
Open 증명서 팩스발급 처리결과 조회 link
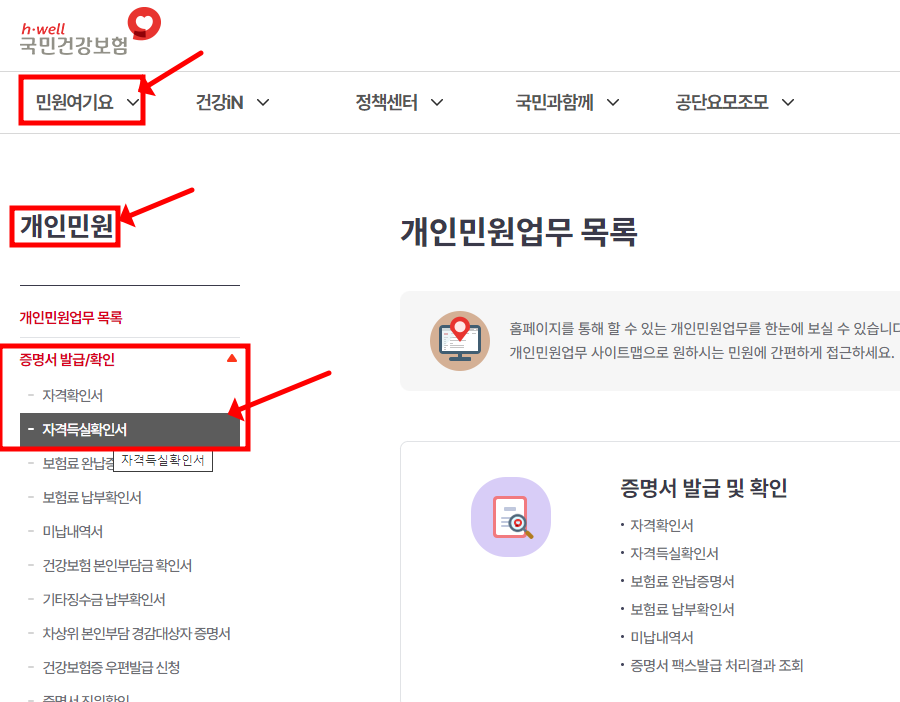coord(717,665)
